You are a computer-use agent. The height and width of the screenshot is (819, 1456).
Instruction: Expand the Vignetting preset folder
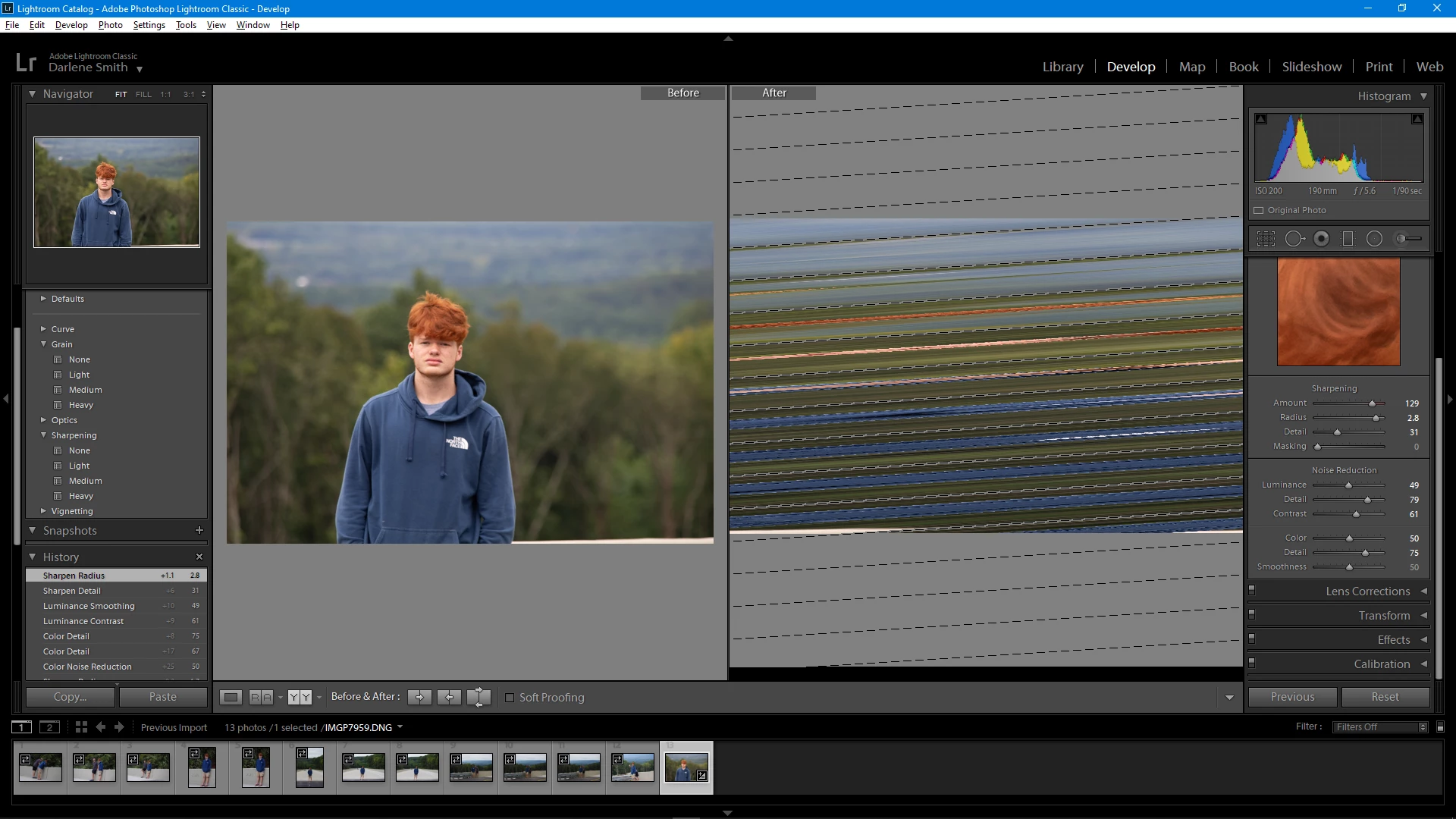43,511
